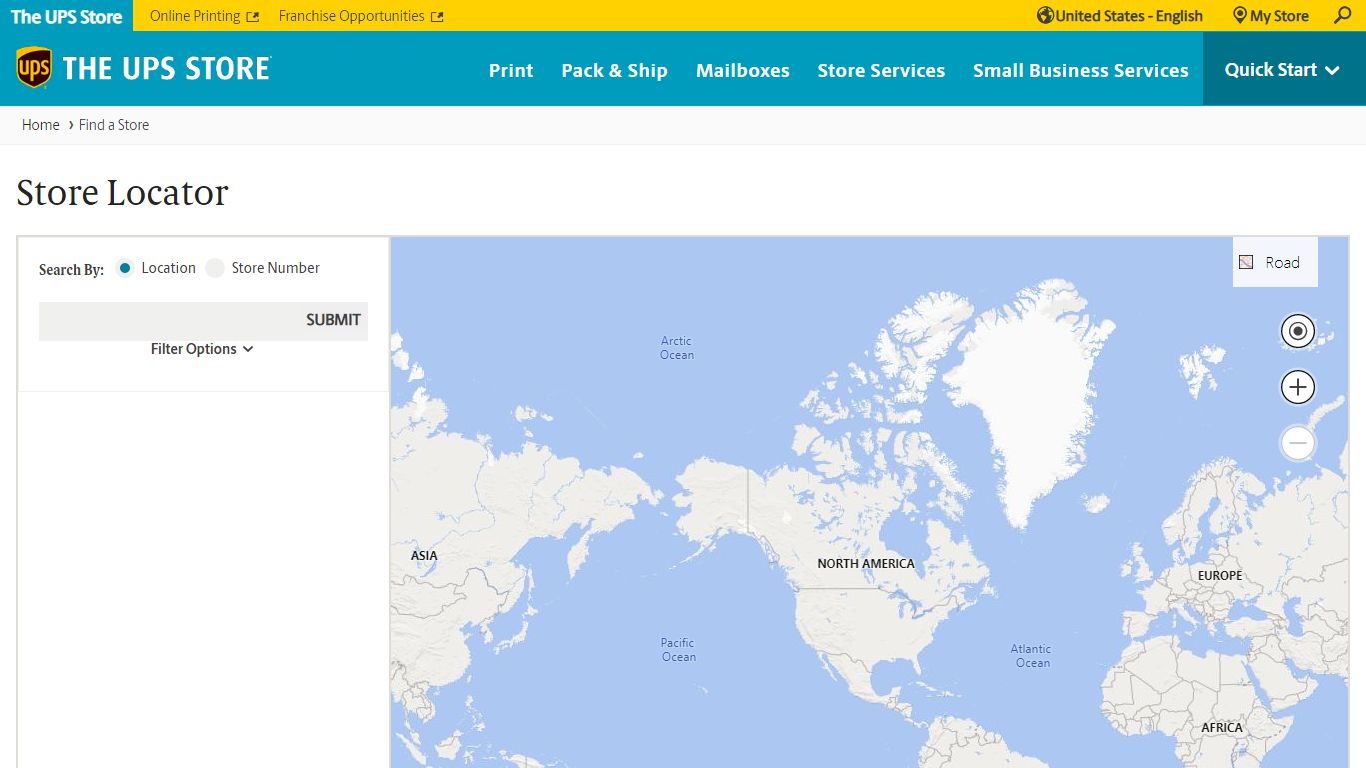Image resolution: width=1366 pixels, height=768 pixels.
Task: Click the UPS shield logo
Action: 34,68
